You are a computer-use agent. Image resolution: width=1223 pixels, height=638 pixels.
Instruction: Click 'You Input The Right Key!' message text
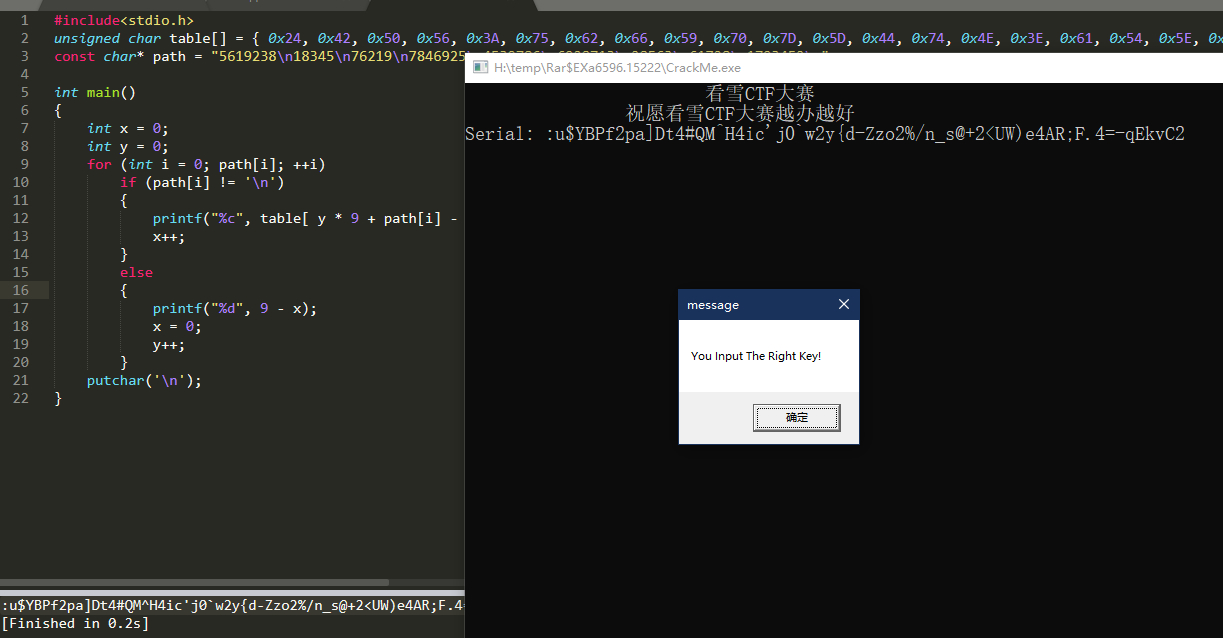[756, 356]
